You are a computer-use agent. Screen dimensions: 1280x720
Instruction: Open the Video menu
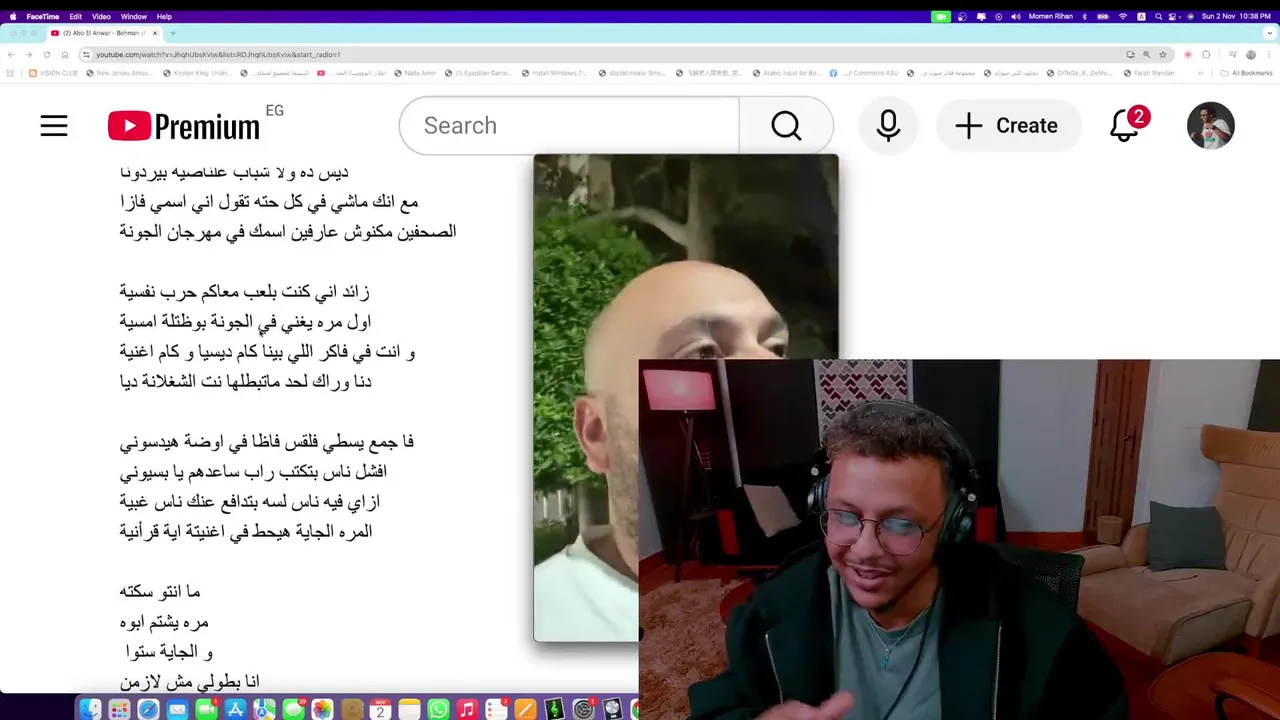pos(101,16)
